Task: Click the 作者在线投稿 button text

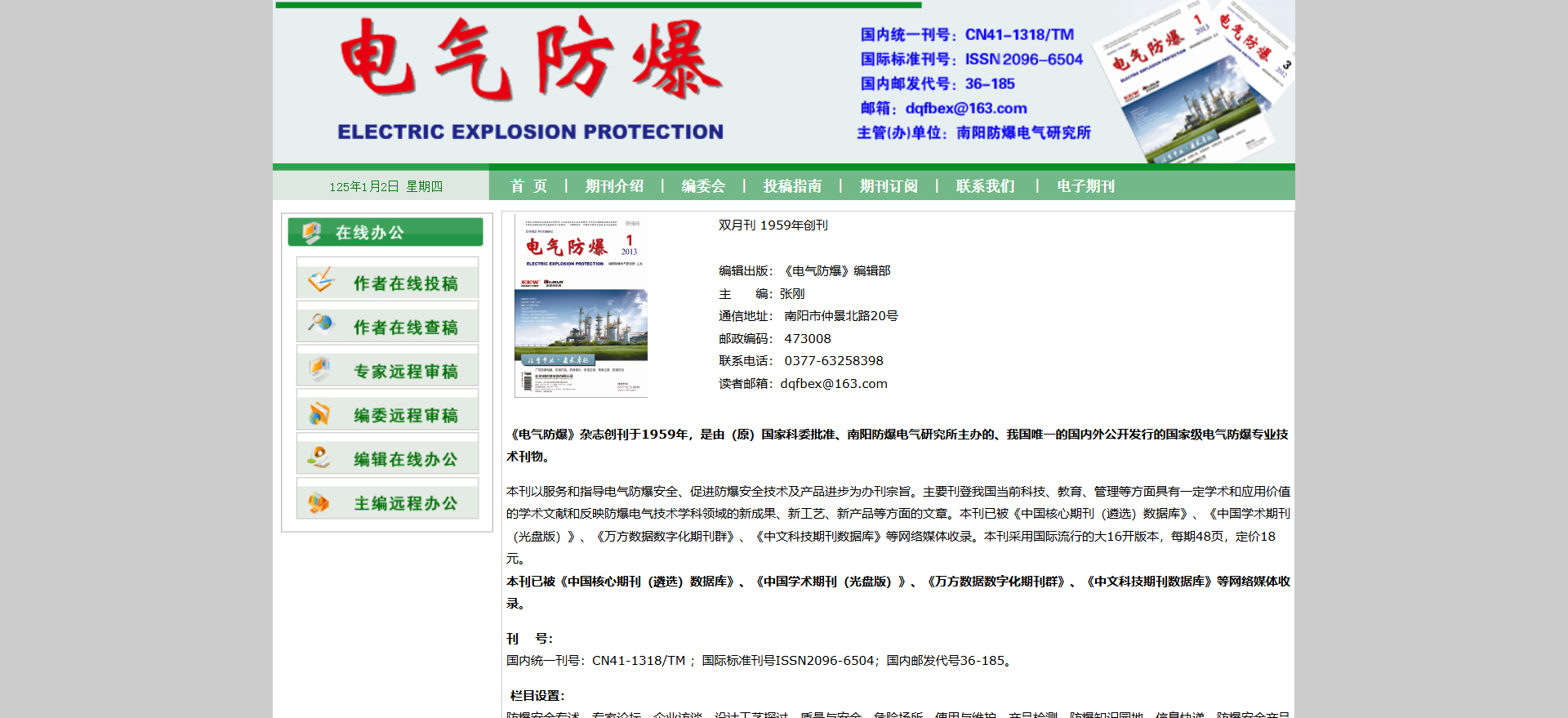Action: (x=405, y=283)
